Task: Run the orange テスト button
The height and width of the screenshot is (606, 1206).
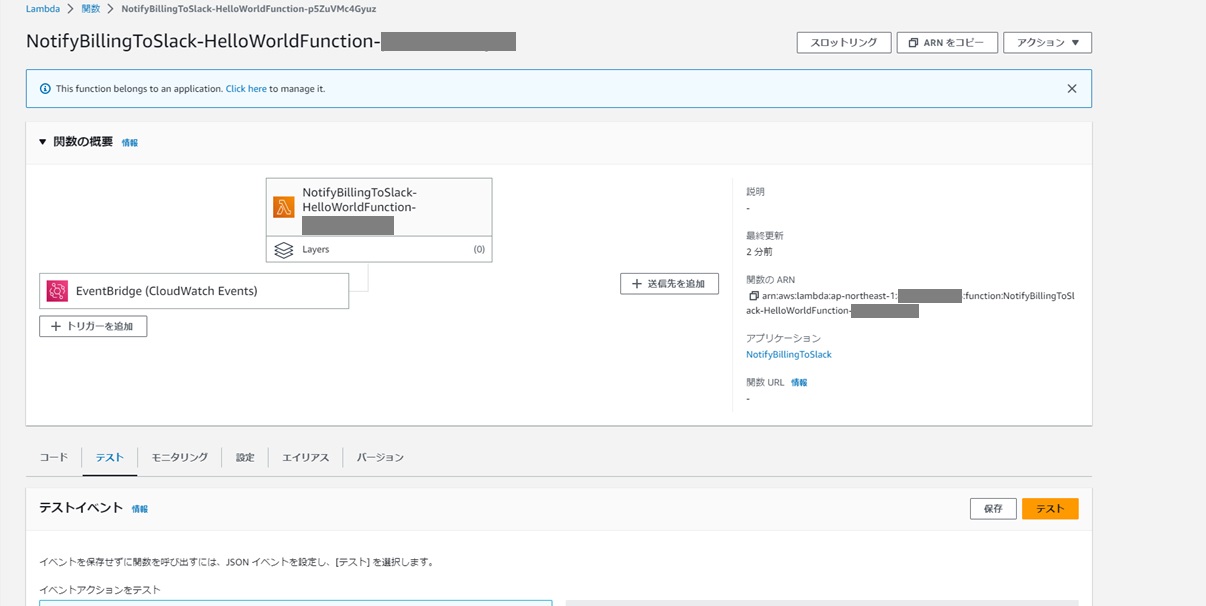Action: (1050, 509)
